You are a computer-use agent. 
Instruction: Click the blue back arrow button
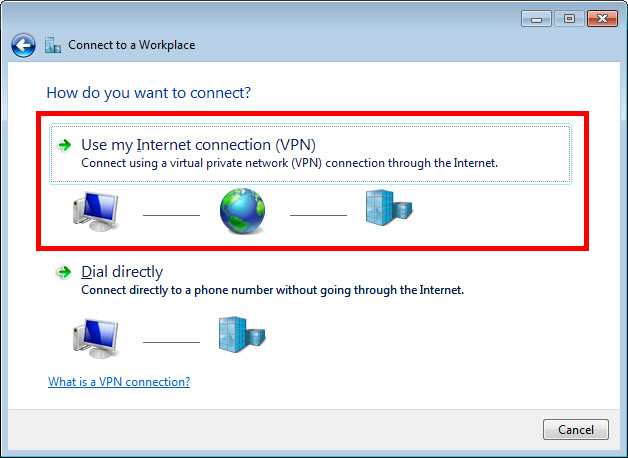pyautogui.click(x=23, y=45)
